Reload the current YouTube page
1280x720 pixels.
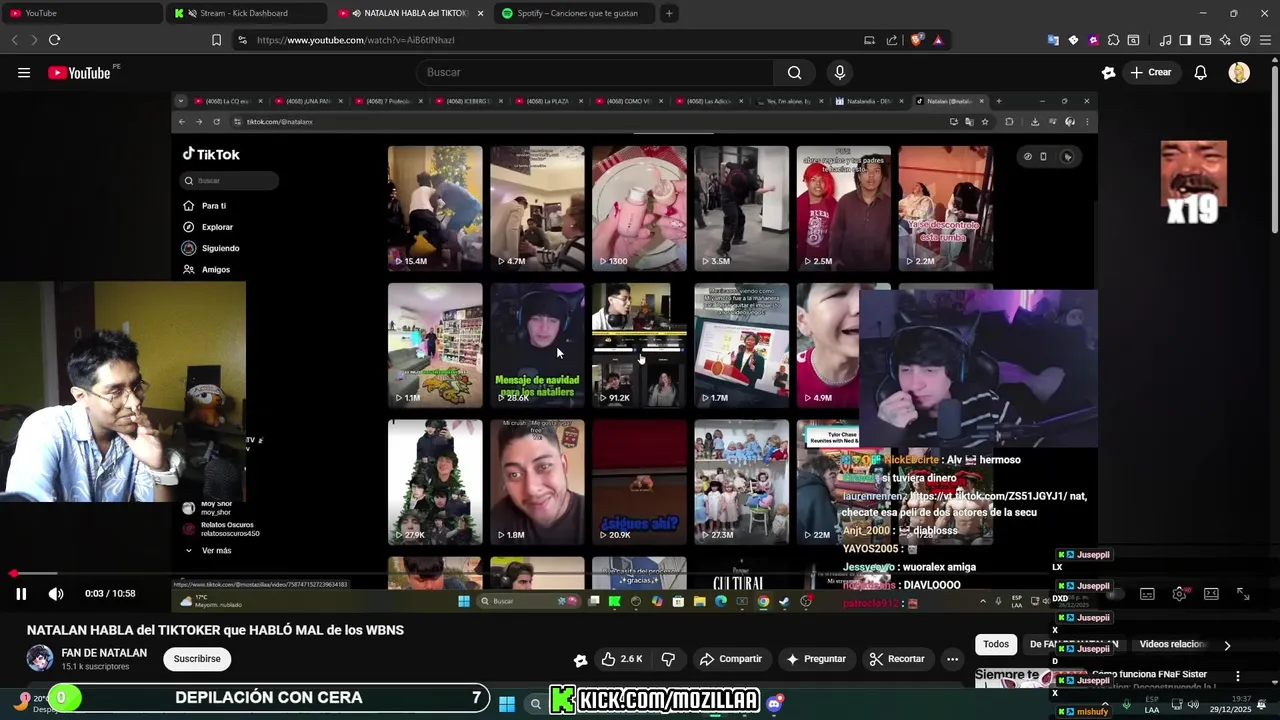coord(54,40)
